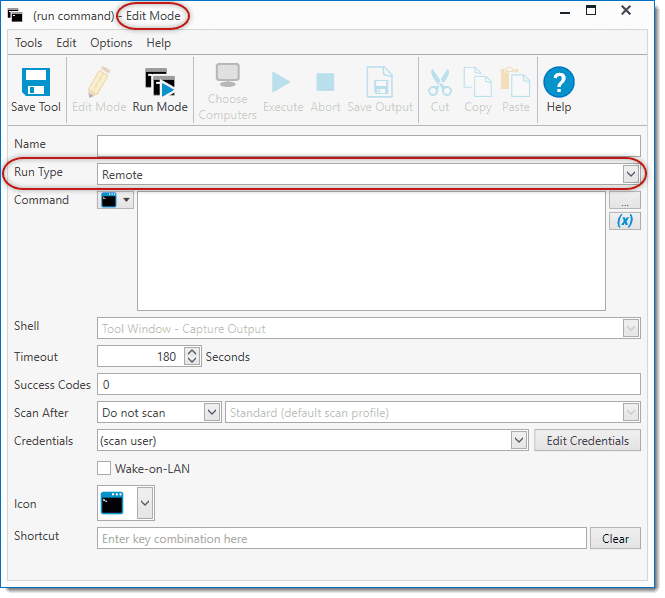The image size is (665, 598).
Task: Click the Abort stop icon
Action: [325, 82]
